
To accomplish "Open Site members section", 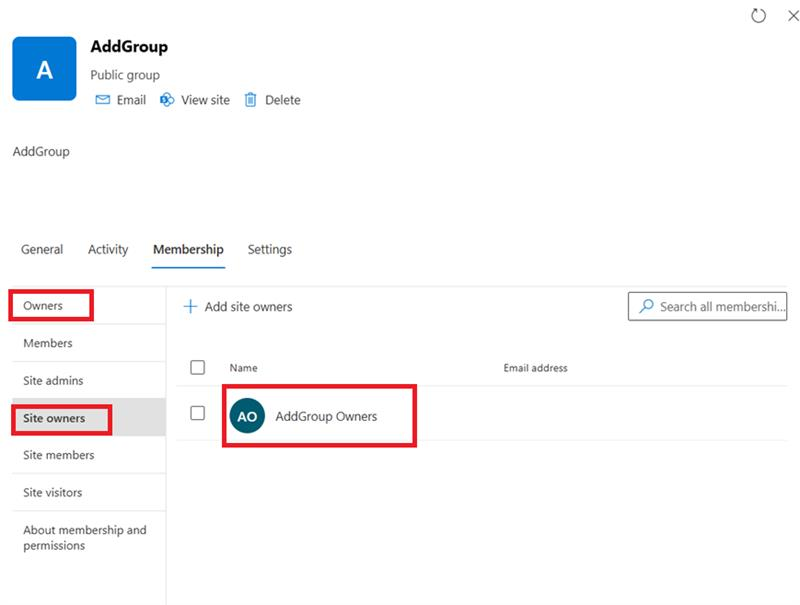I will [59, 455].
